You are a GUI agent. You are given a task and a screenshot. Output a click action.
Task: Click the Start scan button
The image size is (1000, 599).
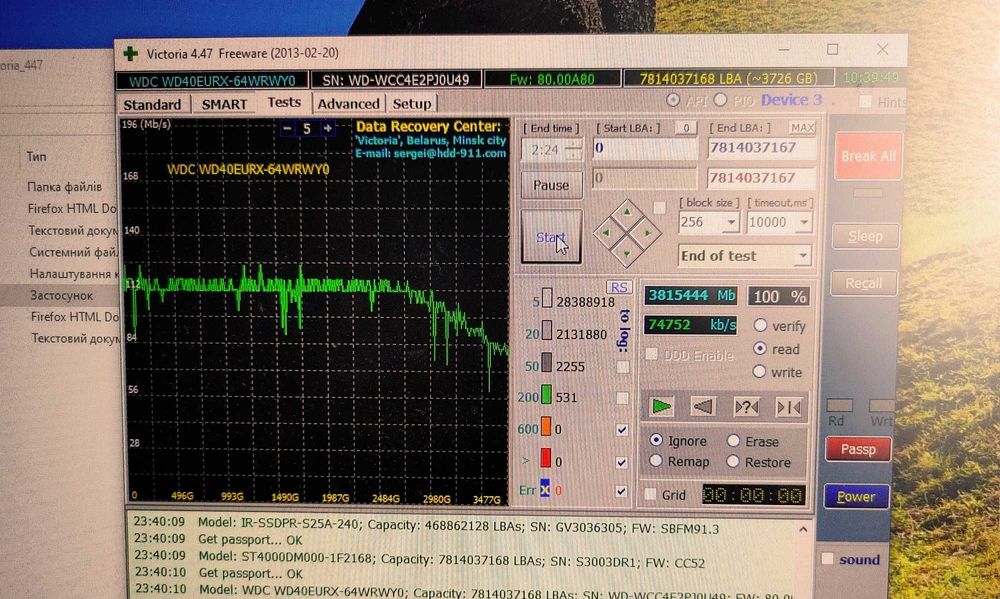tap(551, 237)
